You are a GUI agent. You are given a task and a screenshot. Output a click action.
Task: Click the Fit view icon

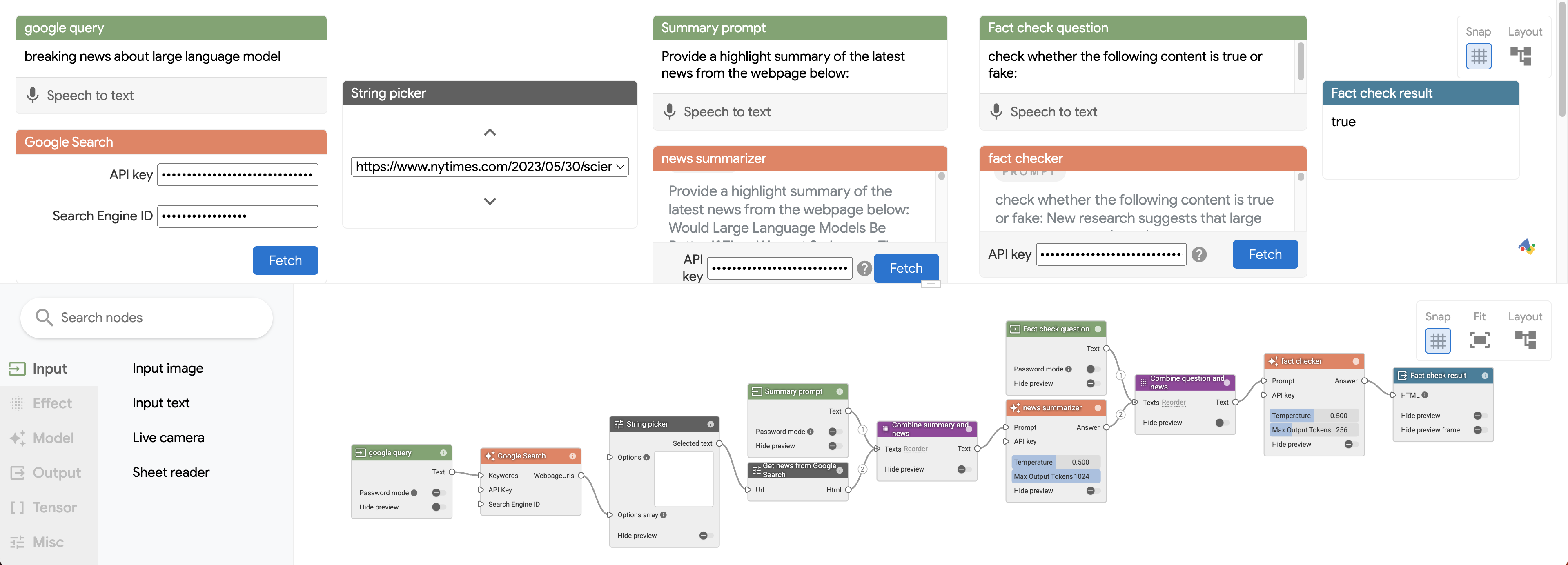click(x=1479, y=340)
